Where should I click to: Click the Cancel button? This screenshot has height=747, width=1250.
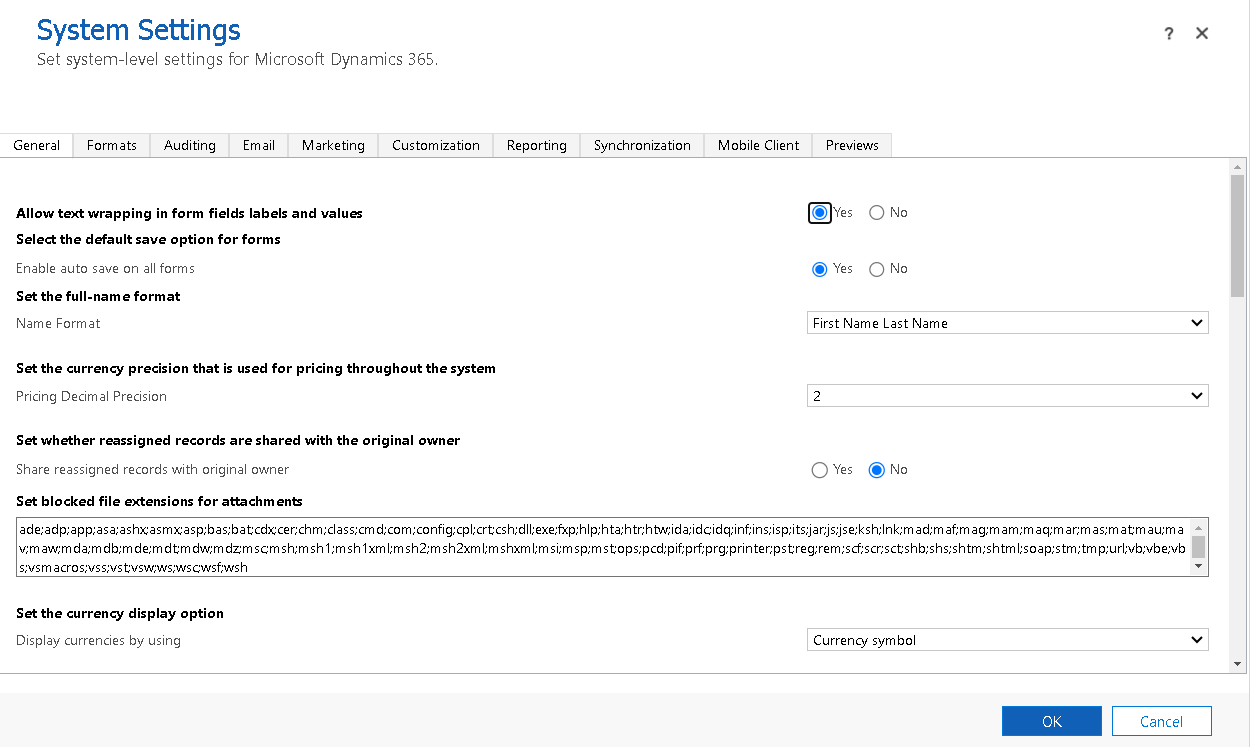[1162, 721]
